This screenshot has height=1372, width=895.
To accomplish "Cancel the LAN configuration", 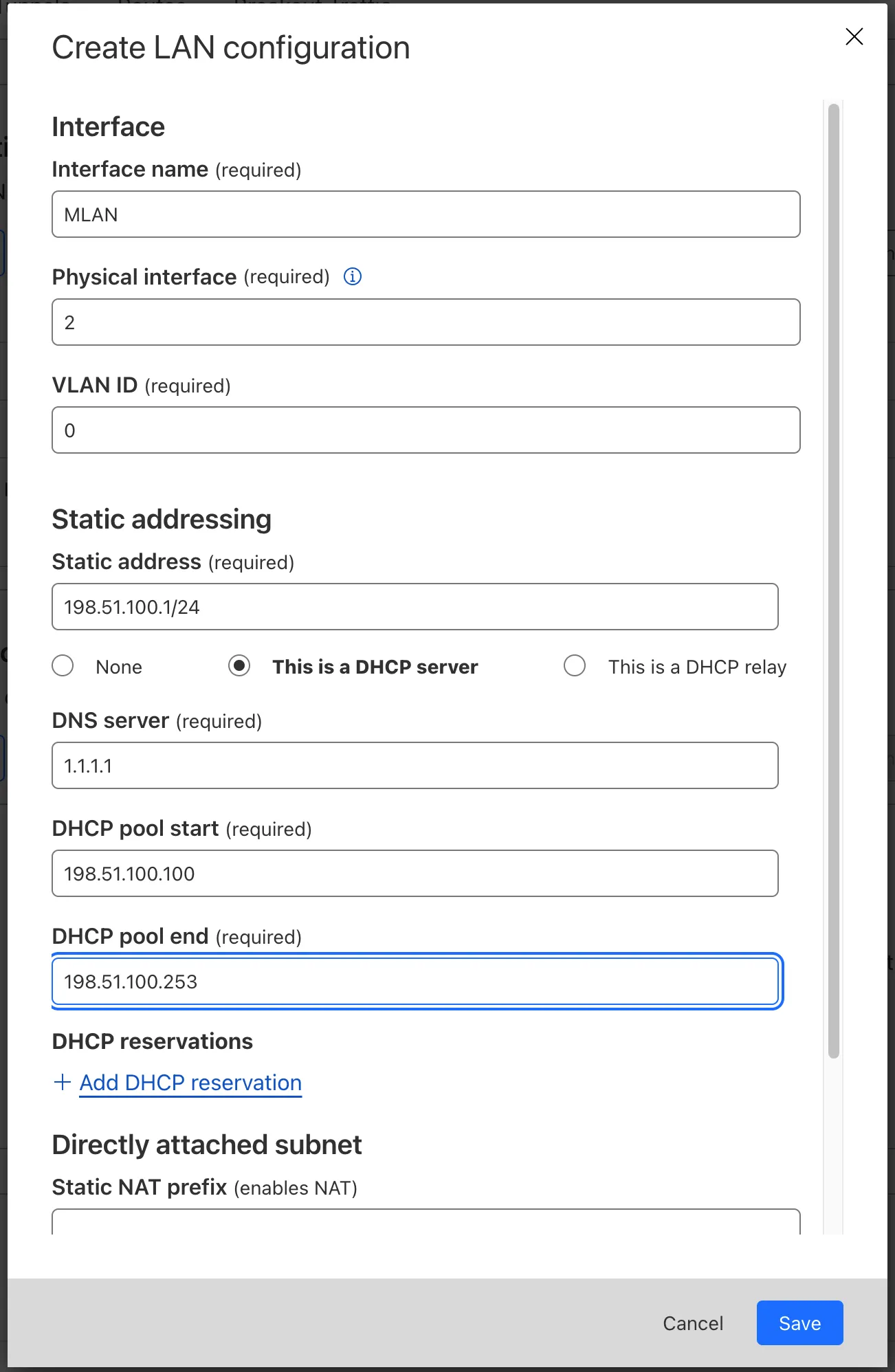I will coord(692,1323).
